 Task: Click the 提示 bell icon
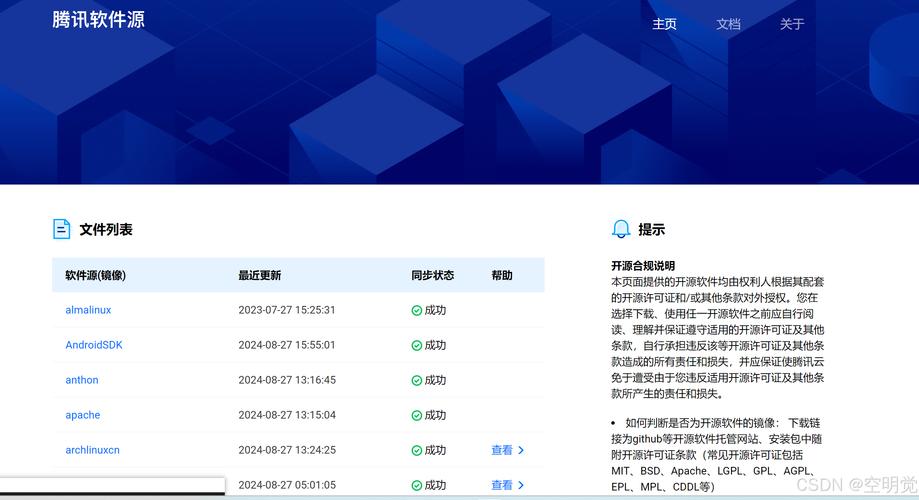click(621, 229)
